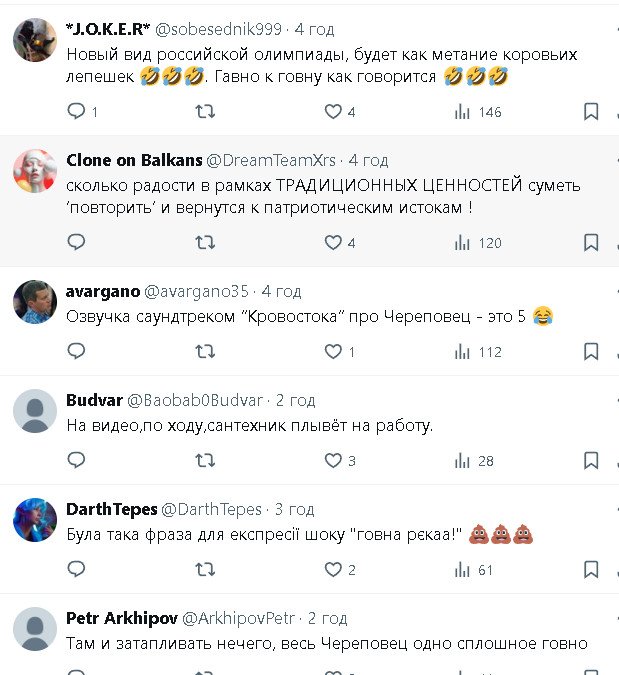
Task: Bookmark the Budvar comment
Action: [591, 460]
